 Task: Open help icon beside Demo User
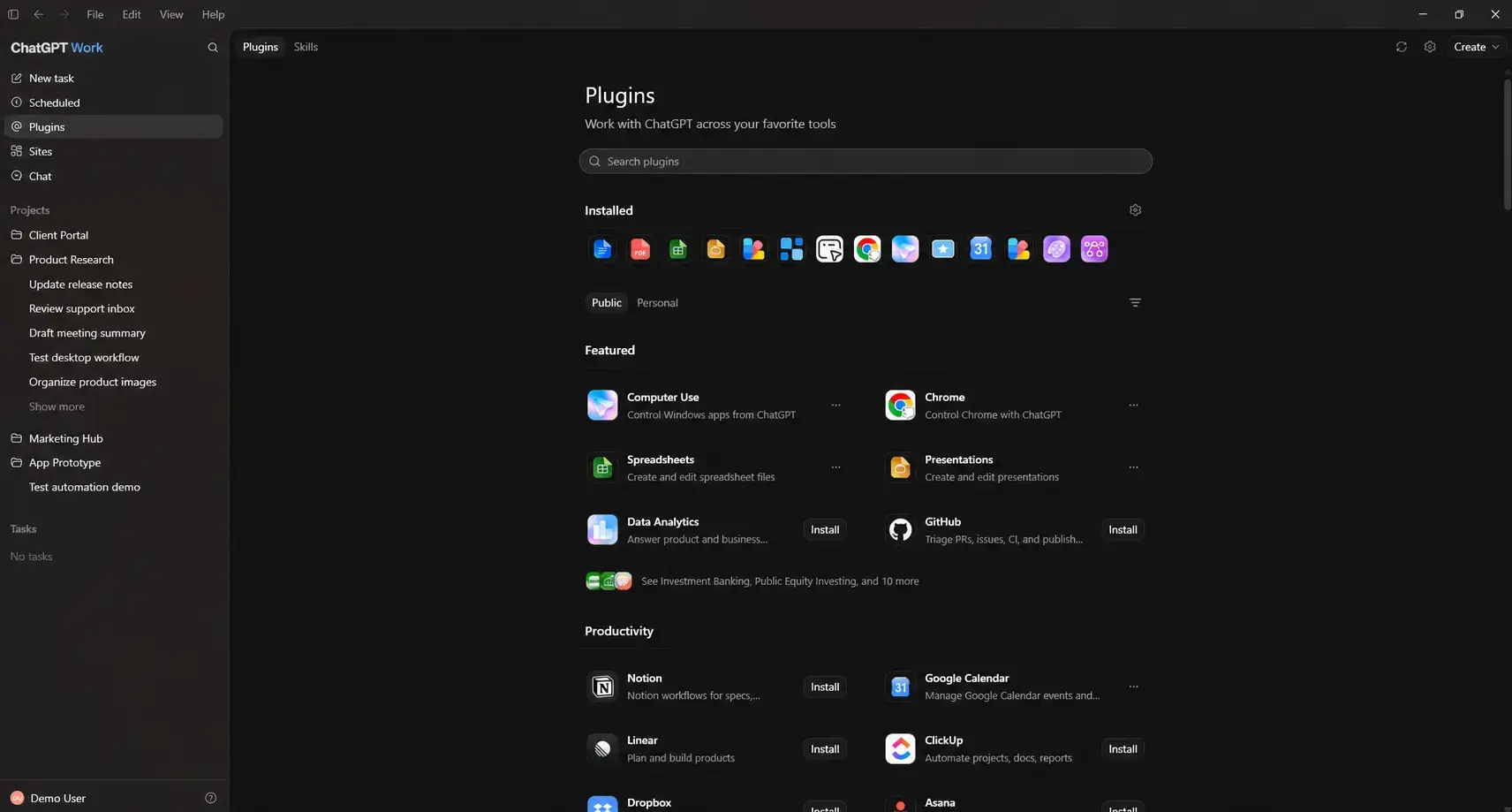pos(210,798)
